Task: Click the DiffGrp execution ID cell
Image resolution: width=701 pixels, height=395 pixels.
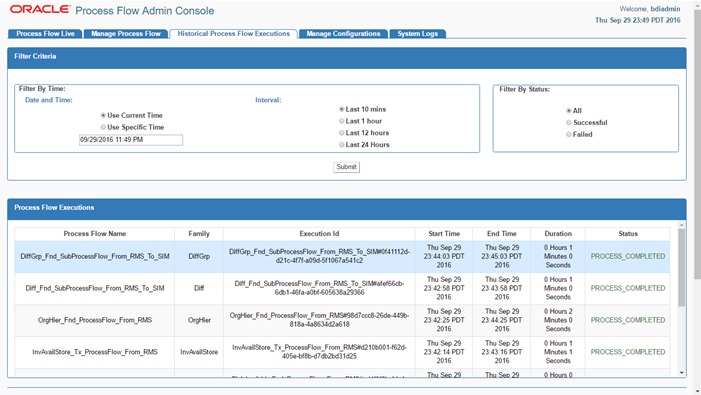Action: (319, 256)
